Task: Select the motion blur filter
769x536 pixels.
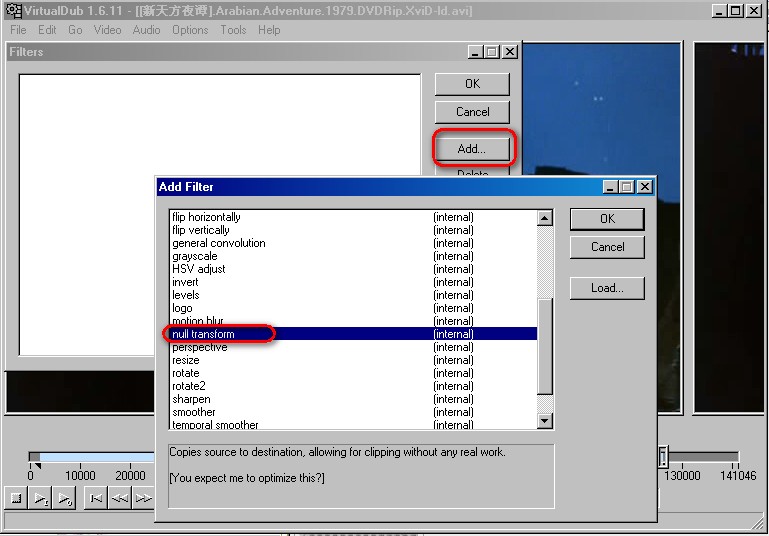Action: pyautogui.click(x=353, y=321)
